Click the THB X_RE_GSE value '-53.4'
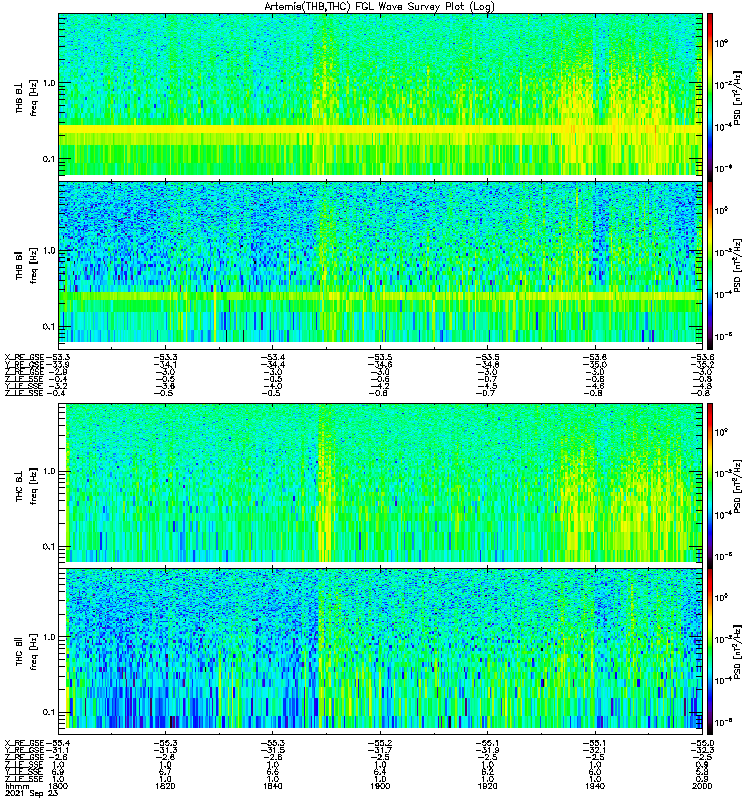The height and width of the screenshot is (800, 750). [272, 357]
